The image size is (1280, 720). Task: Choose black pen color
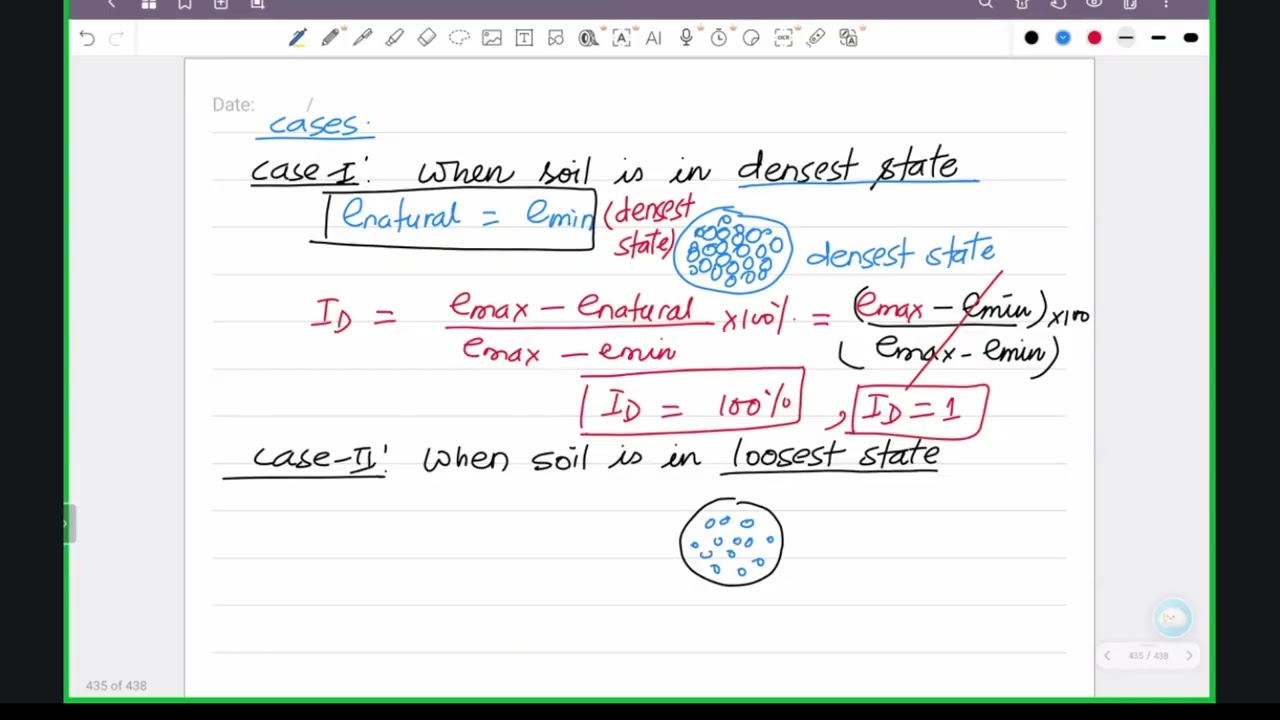coord(1031,38)
